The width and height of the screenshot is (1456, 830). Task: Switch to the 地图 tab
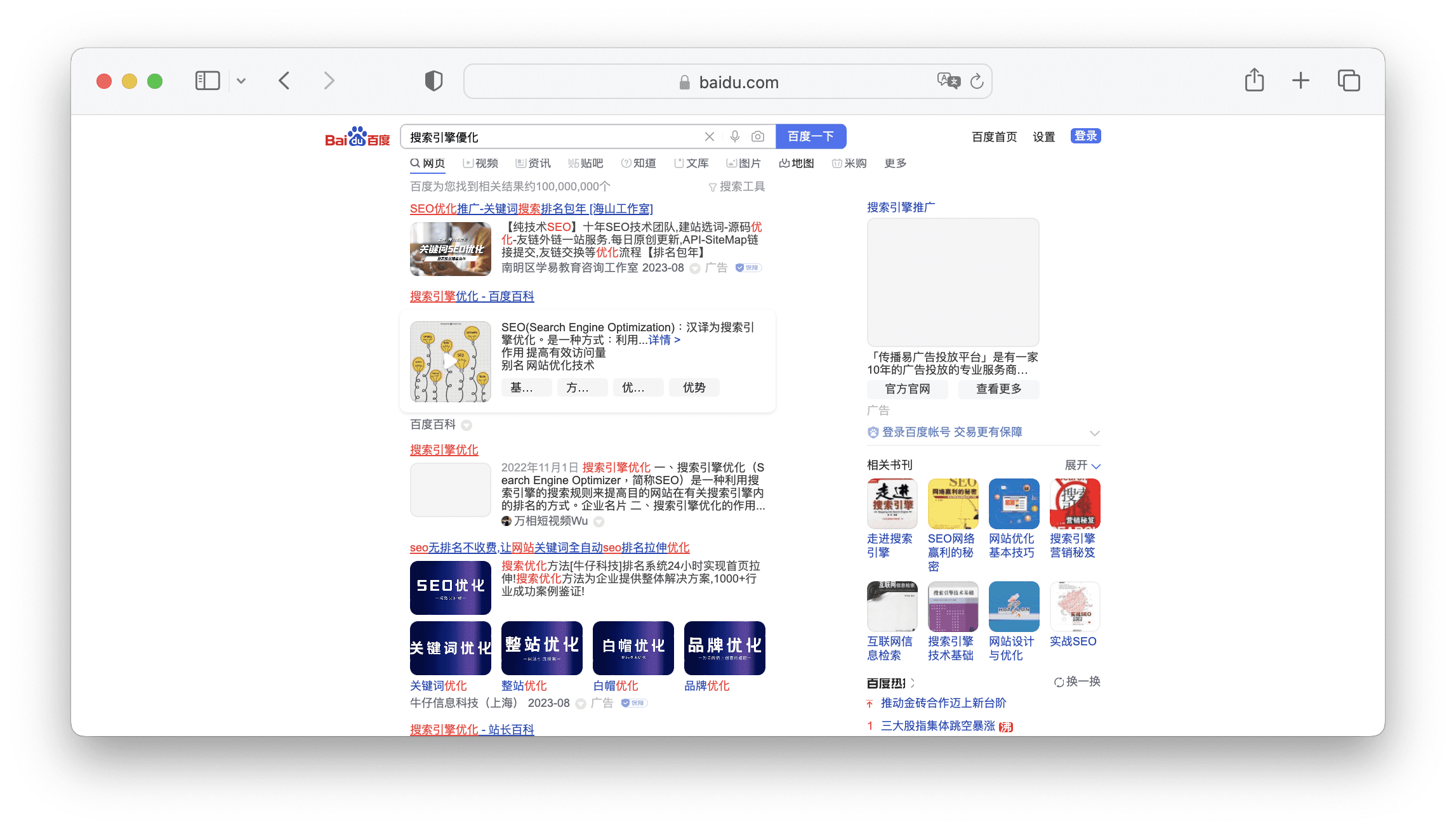(x=797, y=163)
